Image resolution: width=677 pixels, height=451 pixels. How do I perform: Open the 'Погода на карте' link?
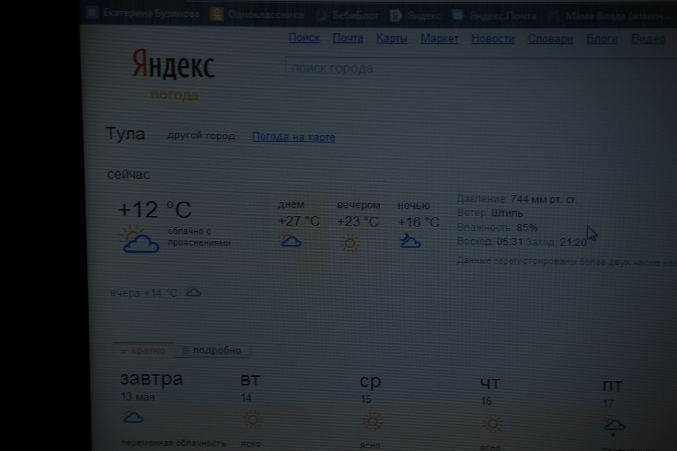click(x=293, y=137)
